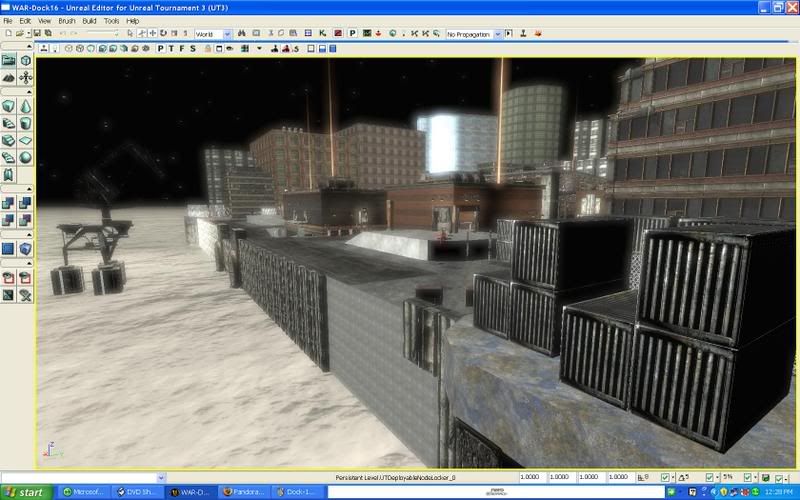This screenshot has width=800, height=500.
Task: Open the rotation grid size dropdown arrow
Action: [x=717, y=478]
